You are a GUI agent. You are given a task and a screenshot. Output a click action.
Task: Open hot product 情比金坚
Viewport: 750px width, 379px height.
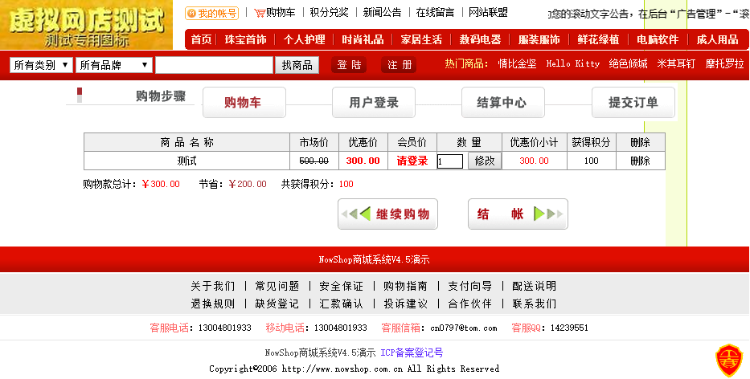517,64
